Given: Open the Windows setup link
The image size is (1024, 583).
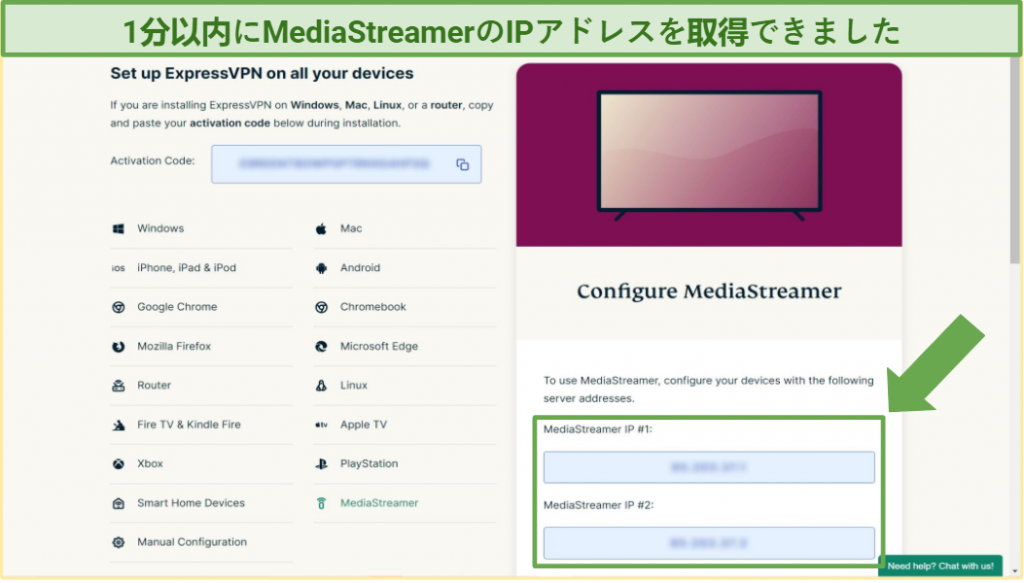Looking at the screenshot, I should [160, 228].
